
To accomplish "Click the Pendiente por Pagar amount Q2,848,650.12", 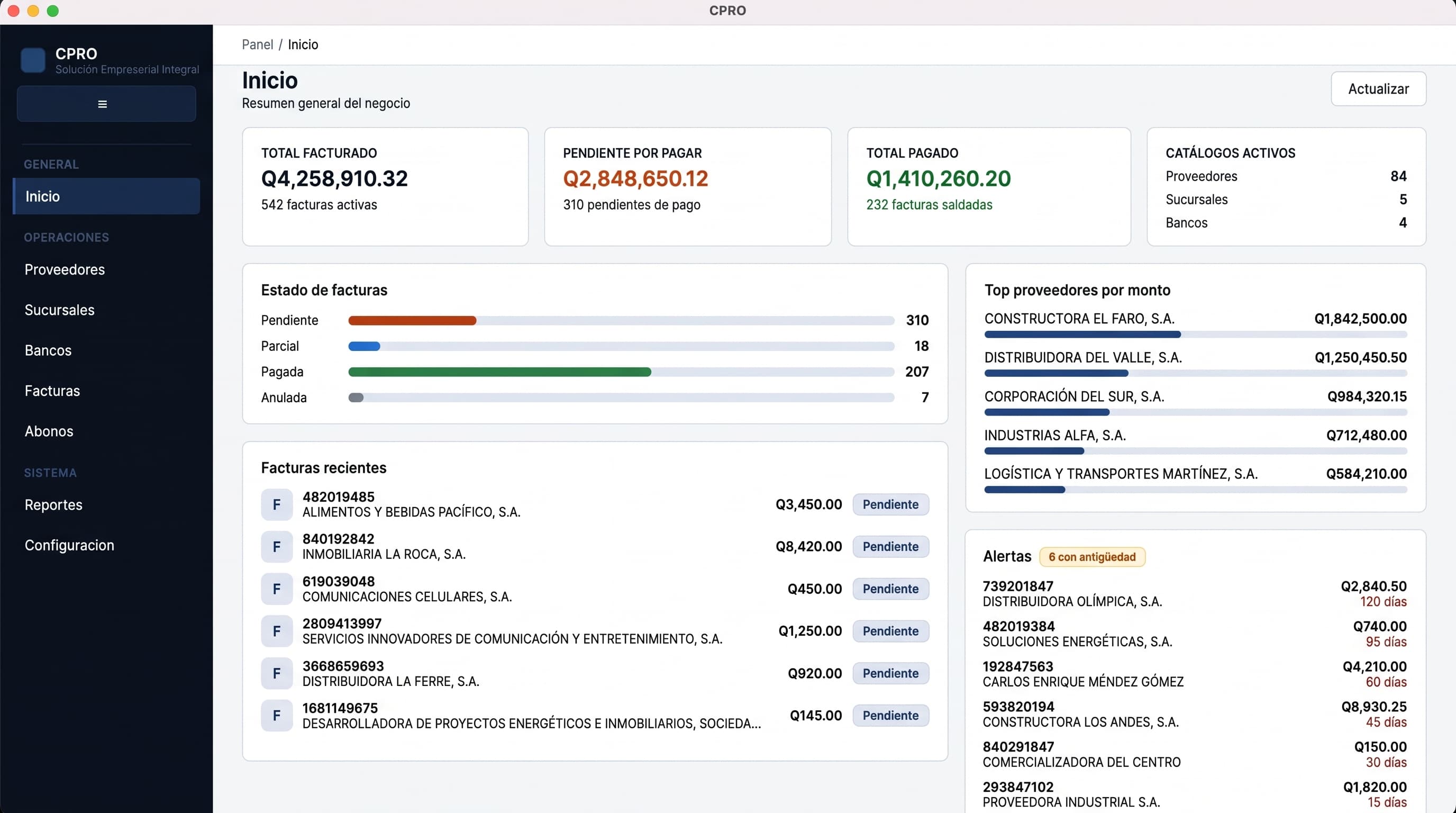I will 635,179.
